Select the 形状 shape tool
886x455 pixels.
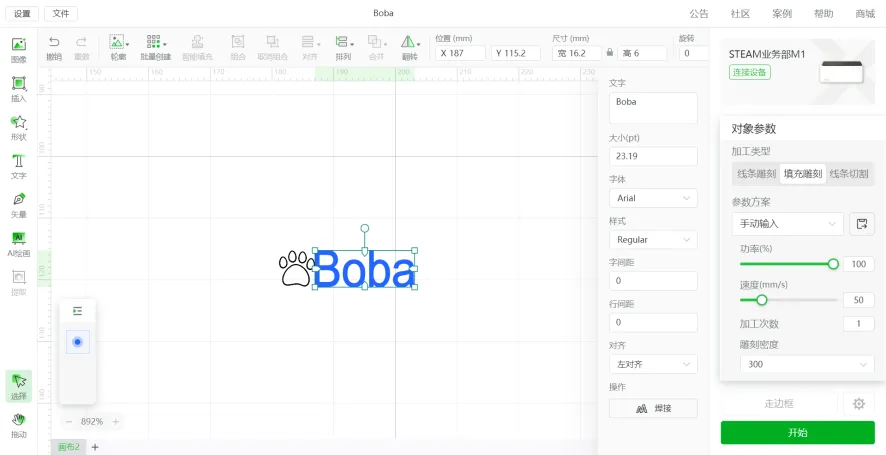point(19,128)
